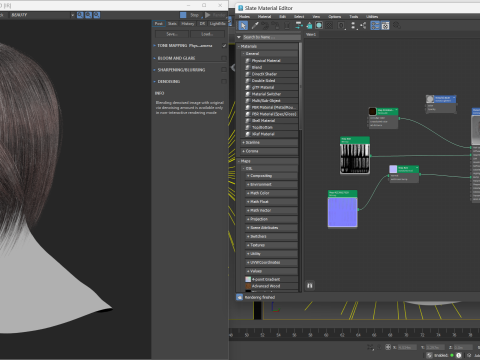480x360 pixels.
Task: Click the Save... button
Action: pos(172,34)
